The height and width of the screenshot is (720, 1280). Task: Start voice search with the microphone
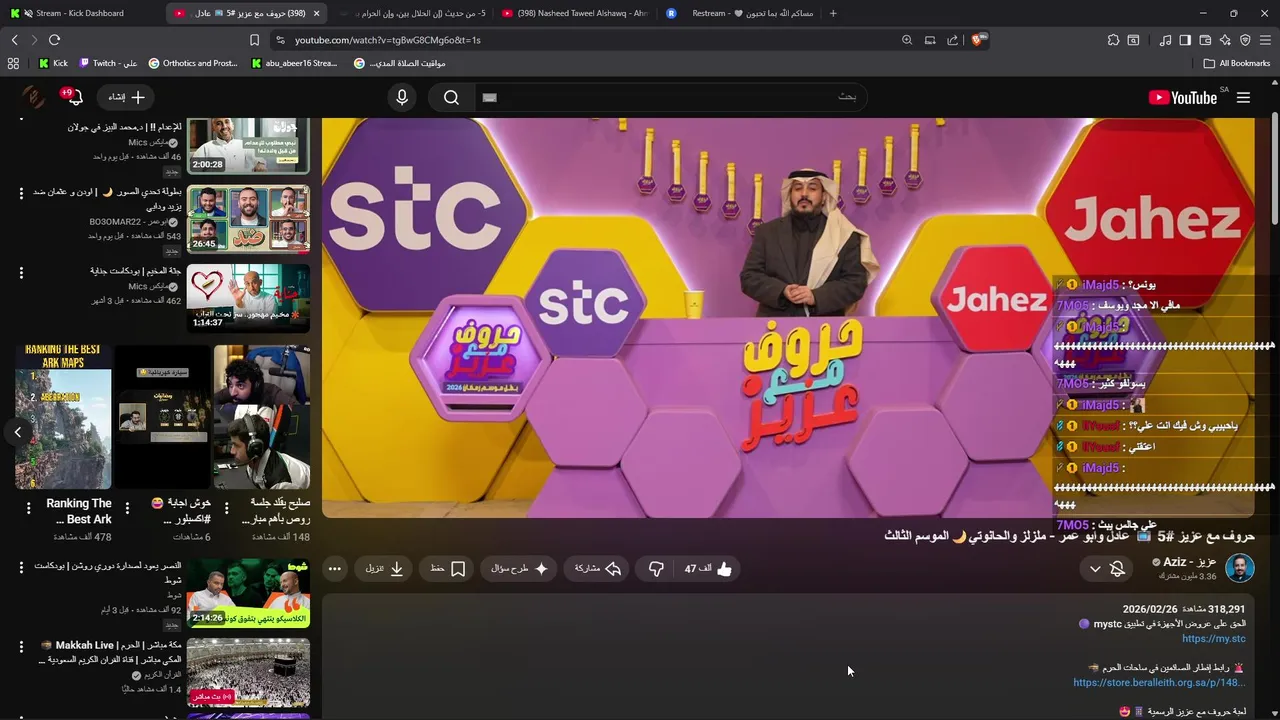[402, 97]
